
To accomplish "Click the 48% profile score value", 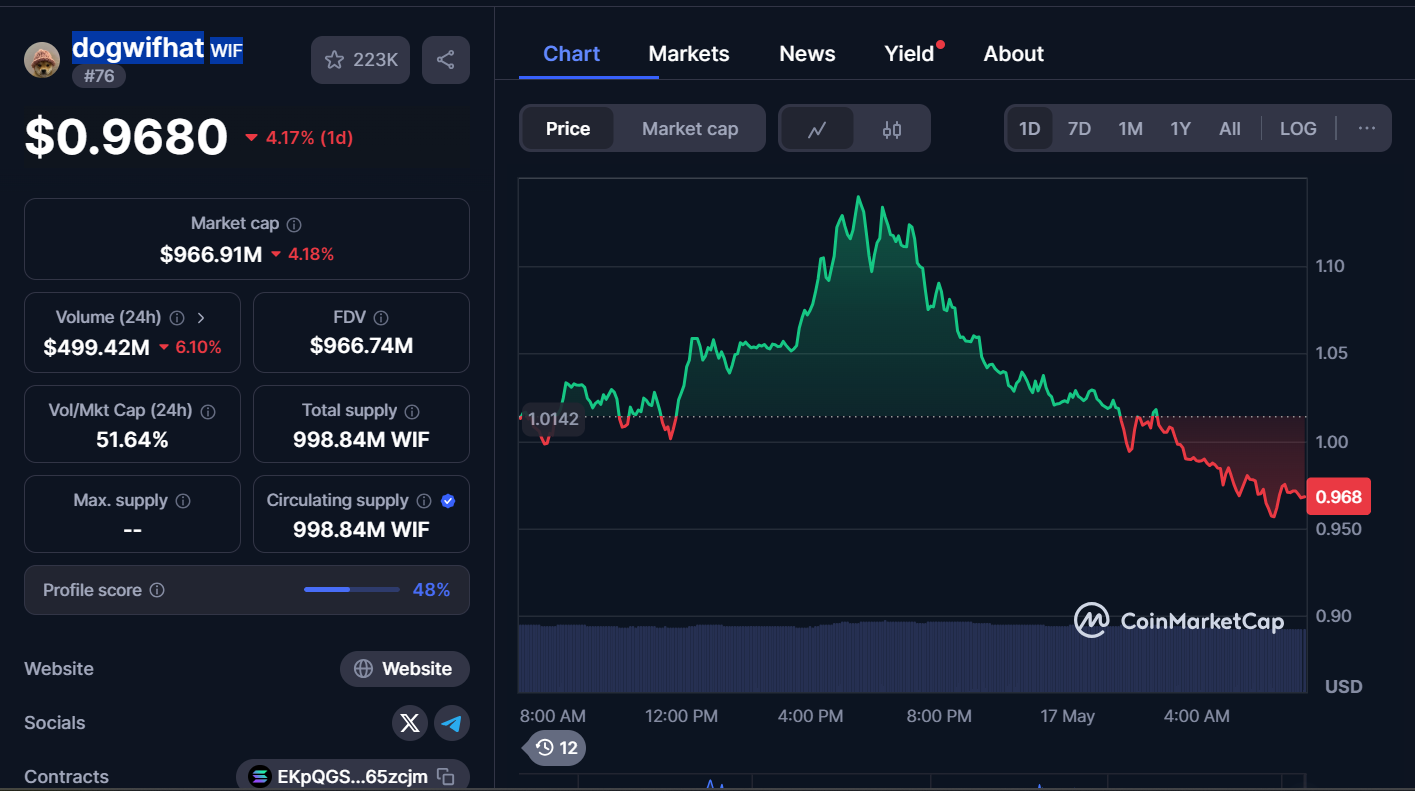I will coord(431,590).
